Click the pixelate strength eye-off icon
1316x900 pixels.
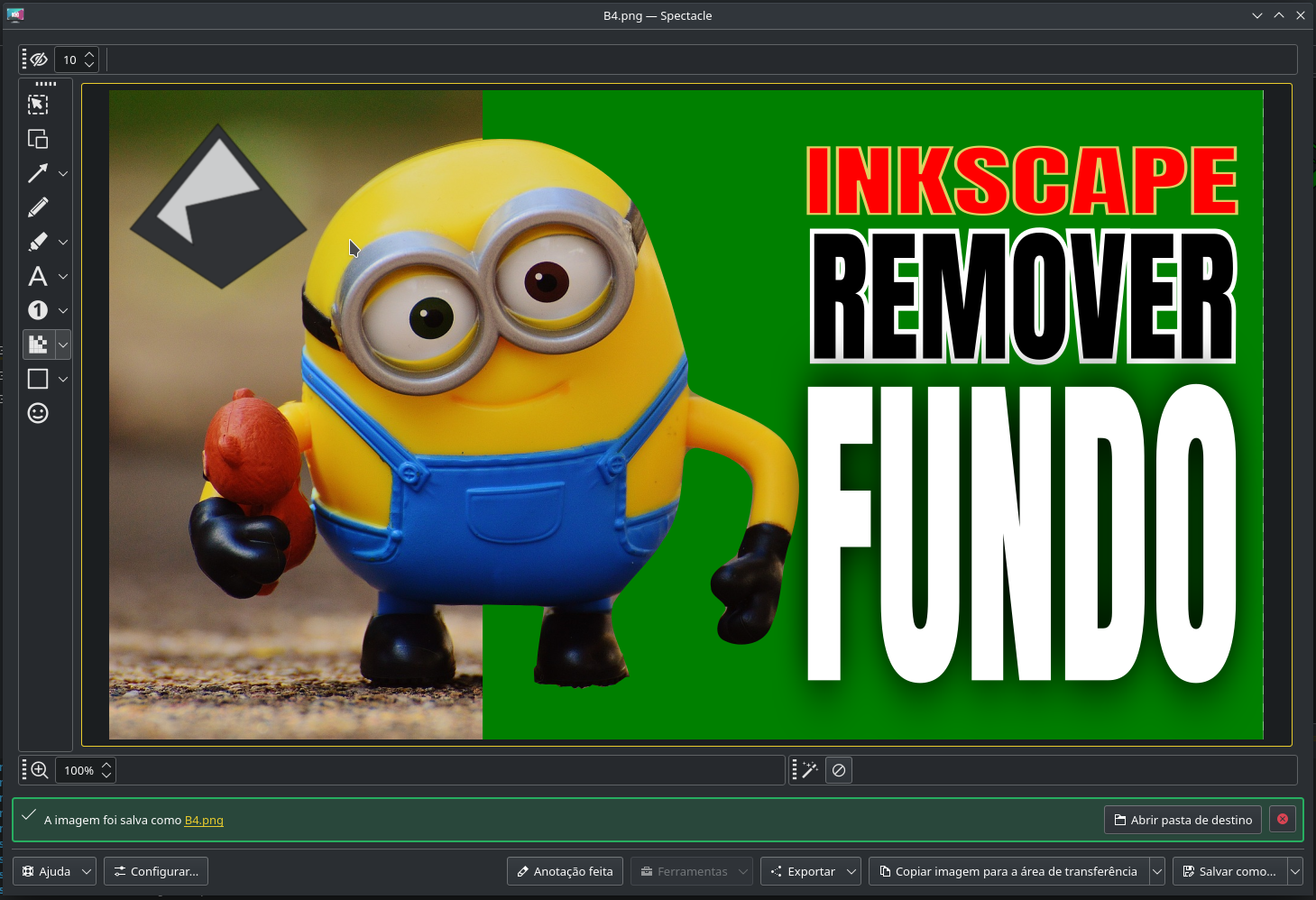[39, 60]
